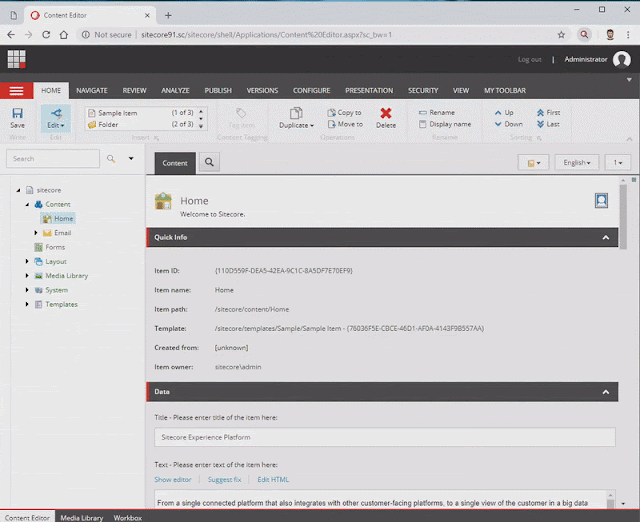
Task: Switch to Media Library in bottom bar
Action: [x=82, y=518]
